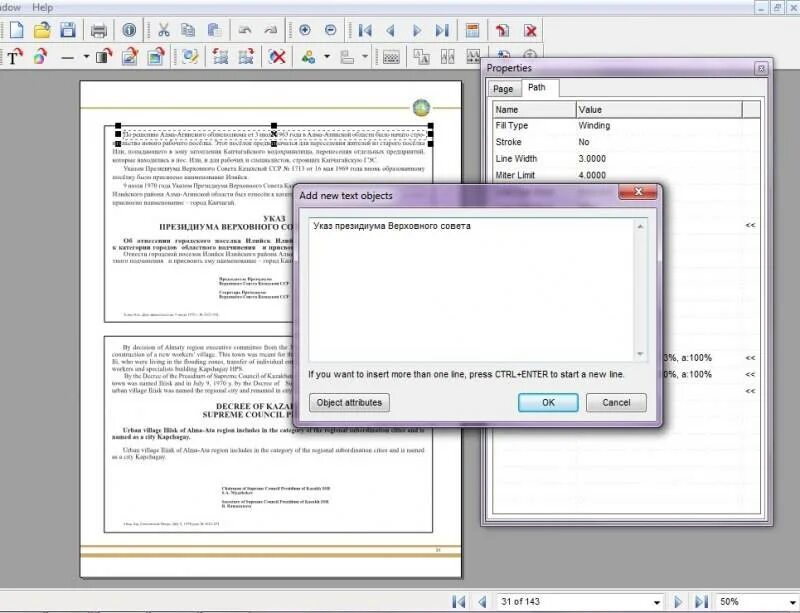The width and height of the screenshot is (800, 613).
Task: Copy the selected object from the toolbar
Action: pos(188,31)
